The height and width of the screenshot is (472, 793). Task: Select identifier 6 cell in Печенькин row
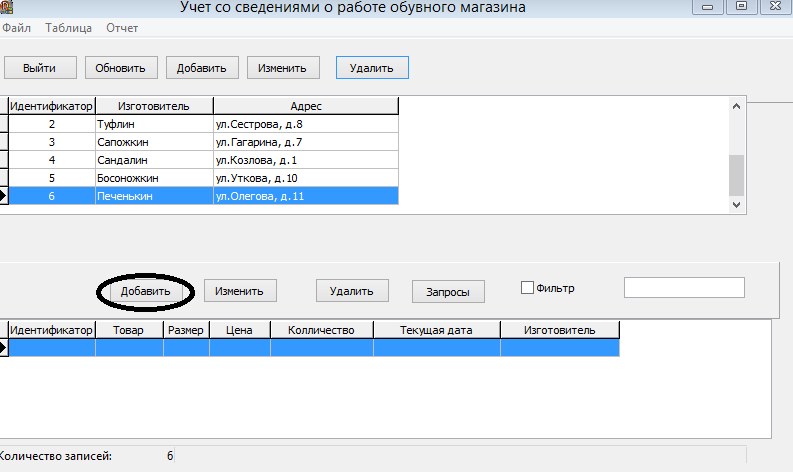[52, 196]
